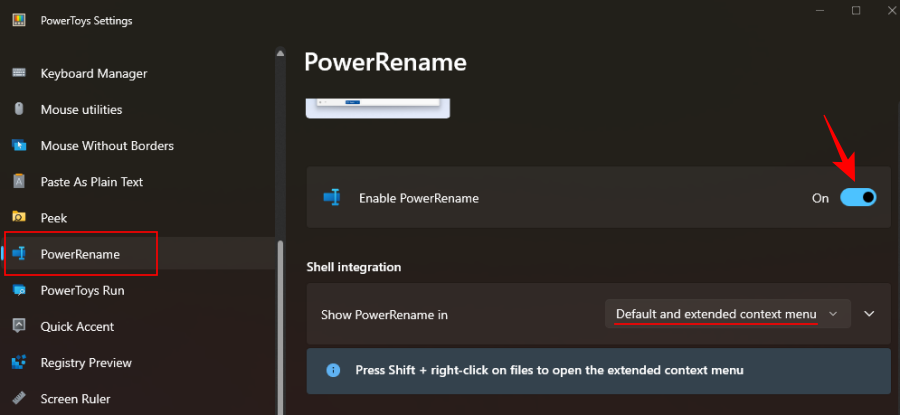This screenshot has height=415, width=900.
Task: Click the PowerRename preview thumbnail image
Action: pyautogui.click(x=378, y=108)
